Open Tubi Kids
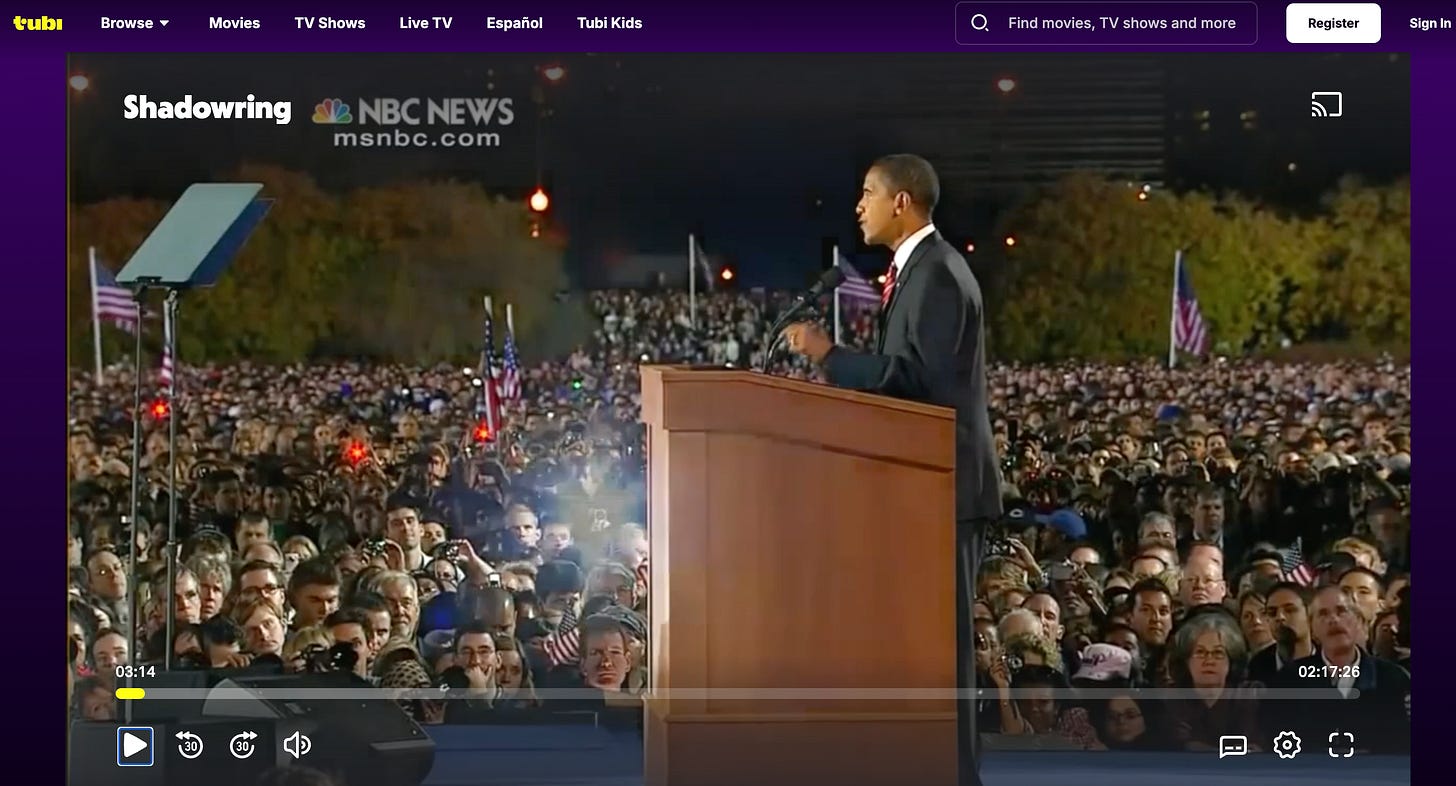Screen dimensions: 1456x786 tap(610, 22)
